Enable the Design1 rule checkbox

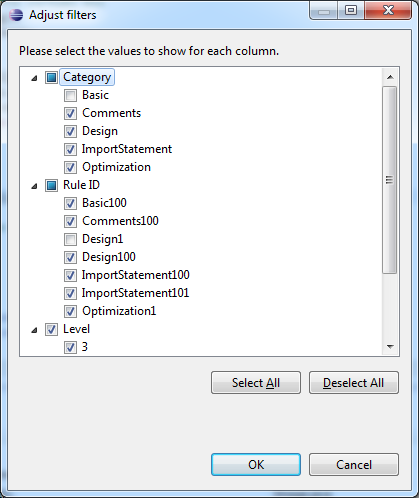tap(70, 239)
